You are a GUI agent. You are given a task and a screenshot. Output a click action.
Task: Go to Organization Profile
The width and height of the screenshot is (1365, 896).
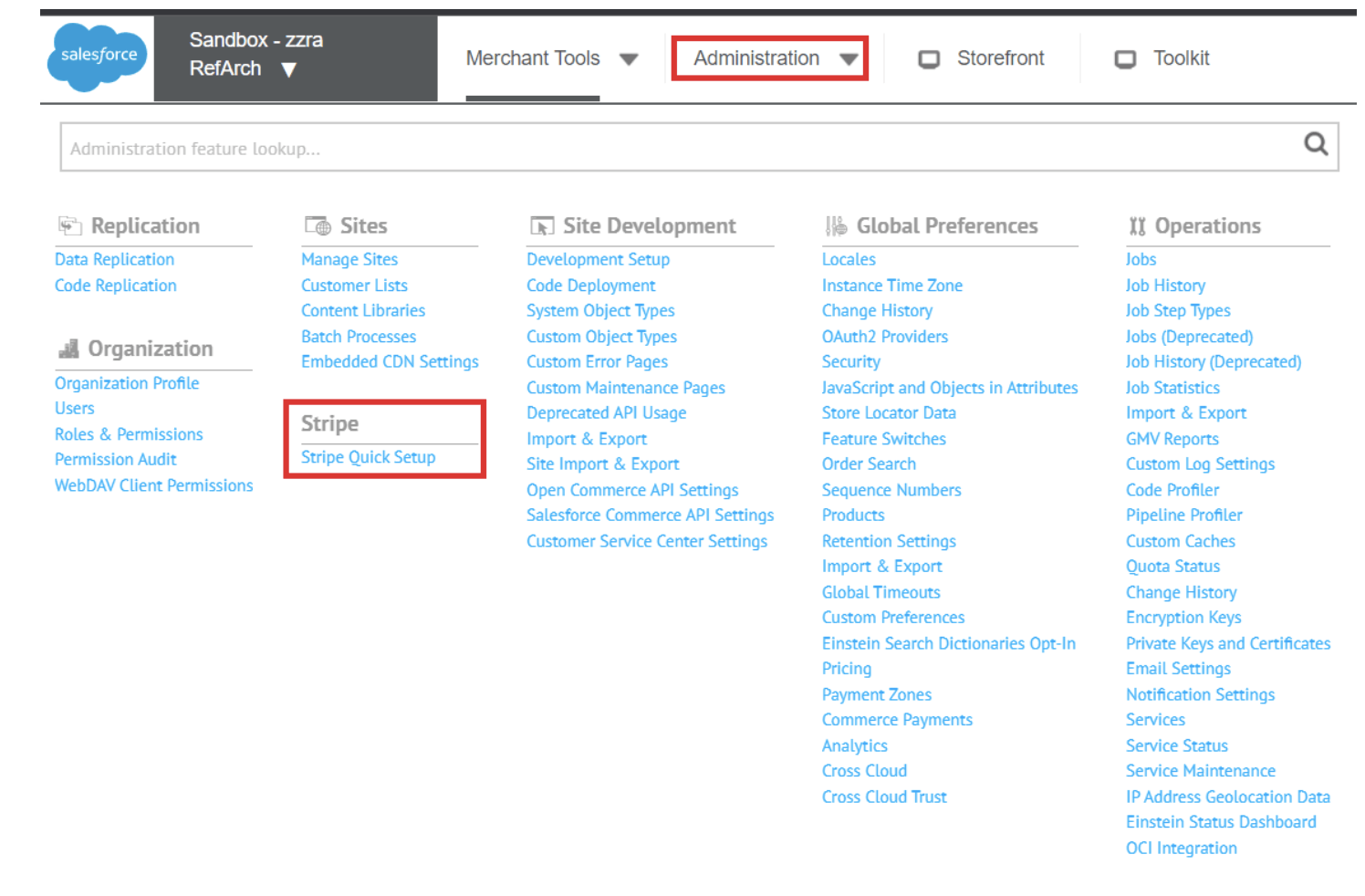pyautogui.click(x=127, y=383)
